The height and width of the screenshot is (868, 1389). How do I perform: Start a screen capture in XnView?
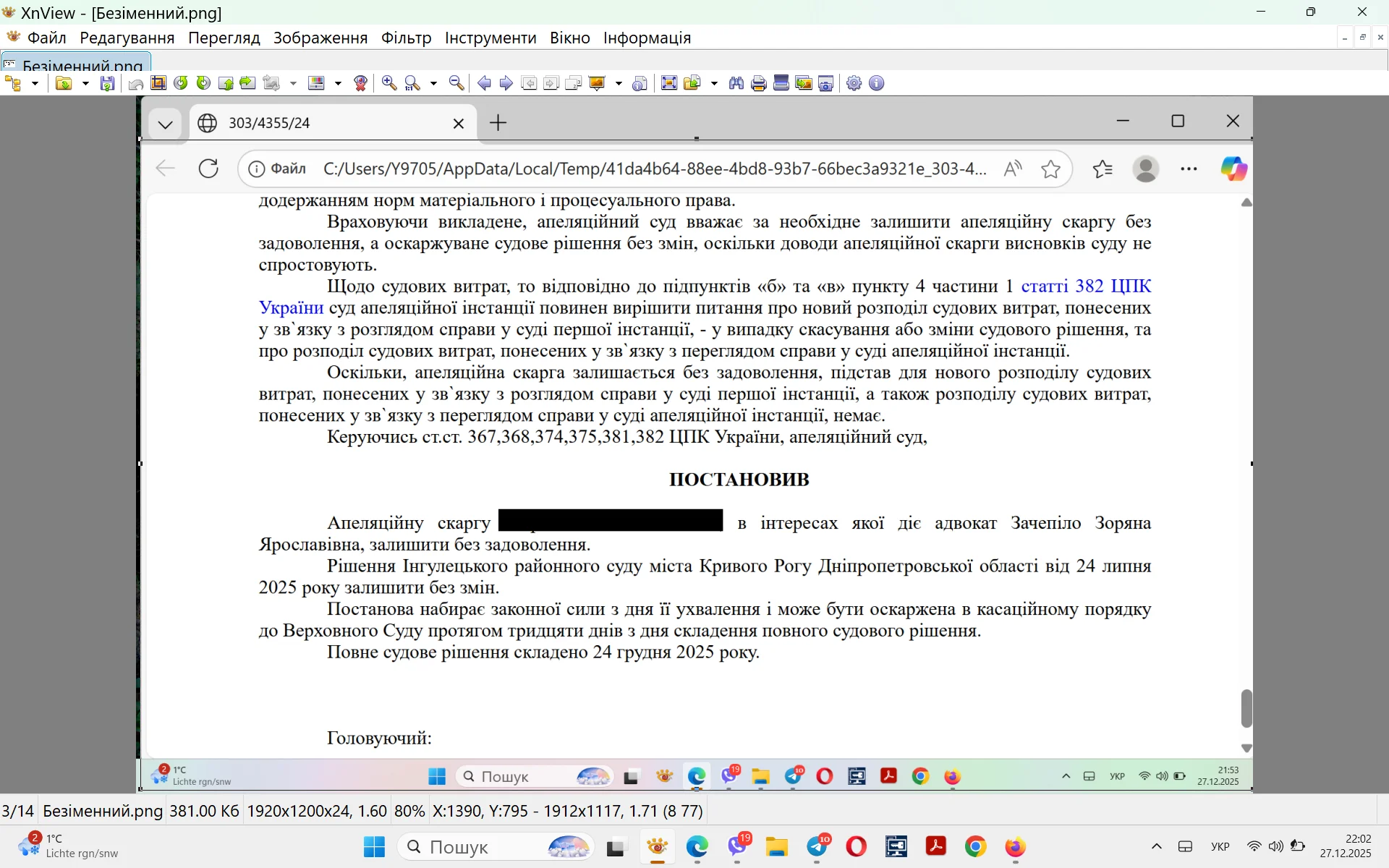coord(825,83)
